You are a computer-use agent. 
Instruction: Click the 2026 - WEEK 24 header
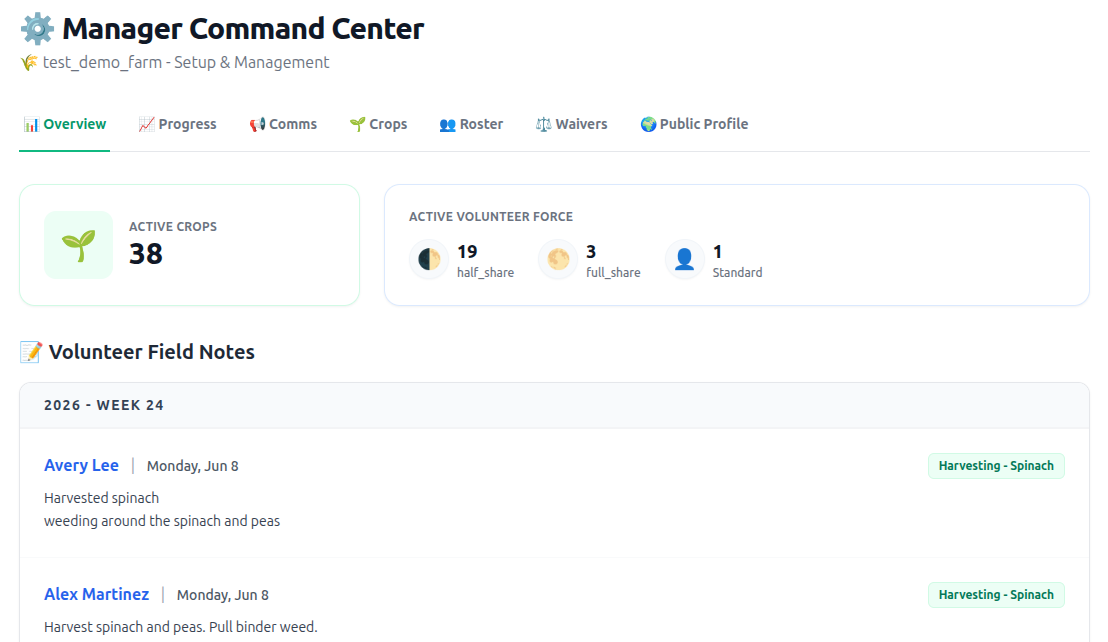coord(104,405)
